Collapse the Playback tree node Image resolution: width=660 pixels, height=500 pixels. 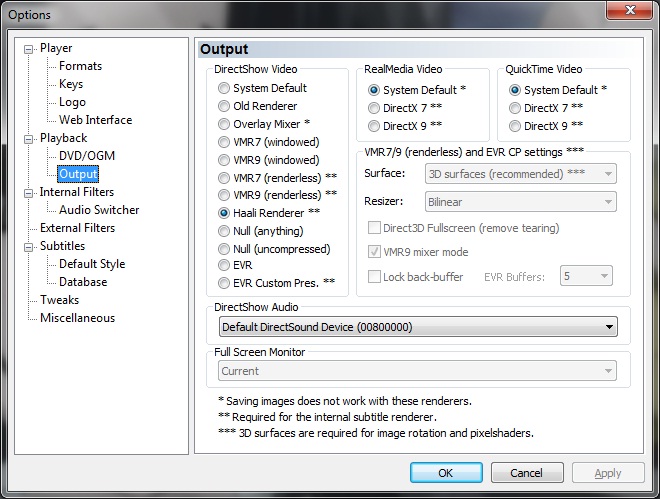tap(29, 139)
